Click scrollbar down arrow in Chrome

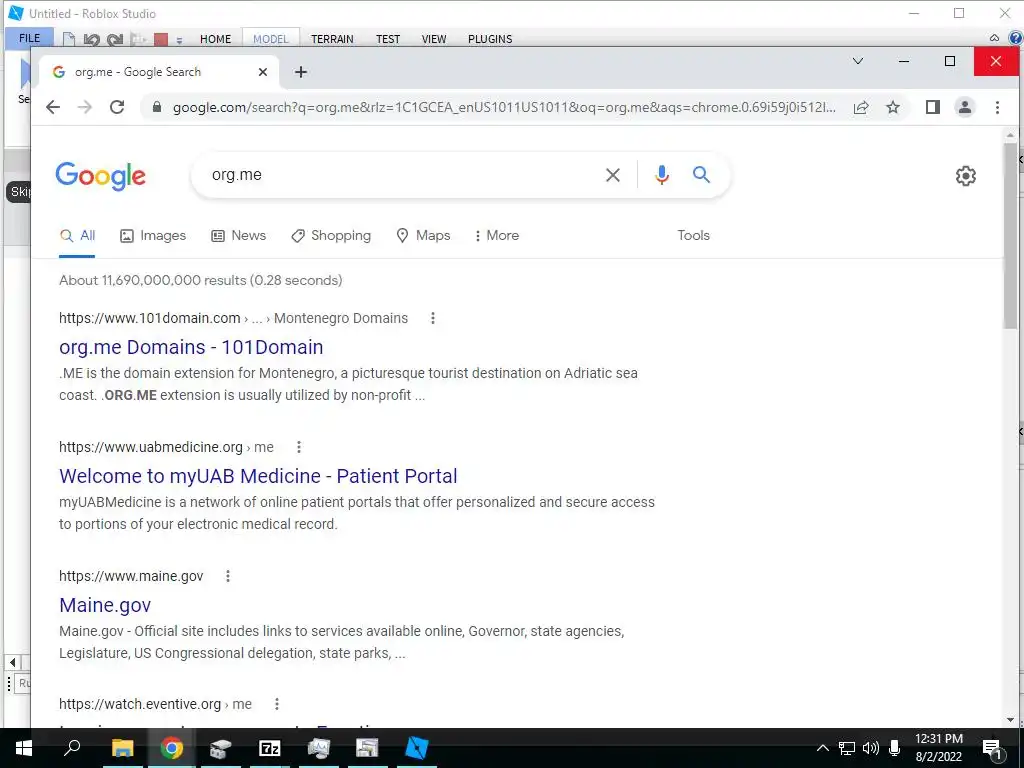pos(1010,720)
